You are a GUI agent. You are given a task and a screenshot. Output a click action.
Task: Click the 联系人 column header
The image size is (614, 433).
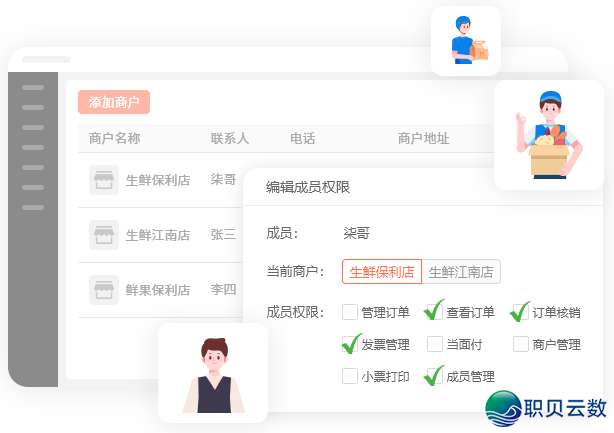coord(229,138)
